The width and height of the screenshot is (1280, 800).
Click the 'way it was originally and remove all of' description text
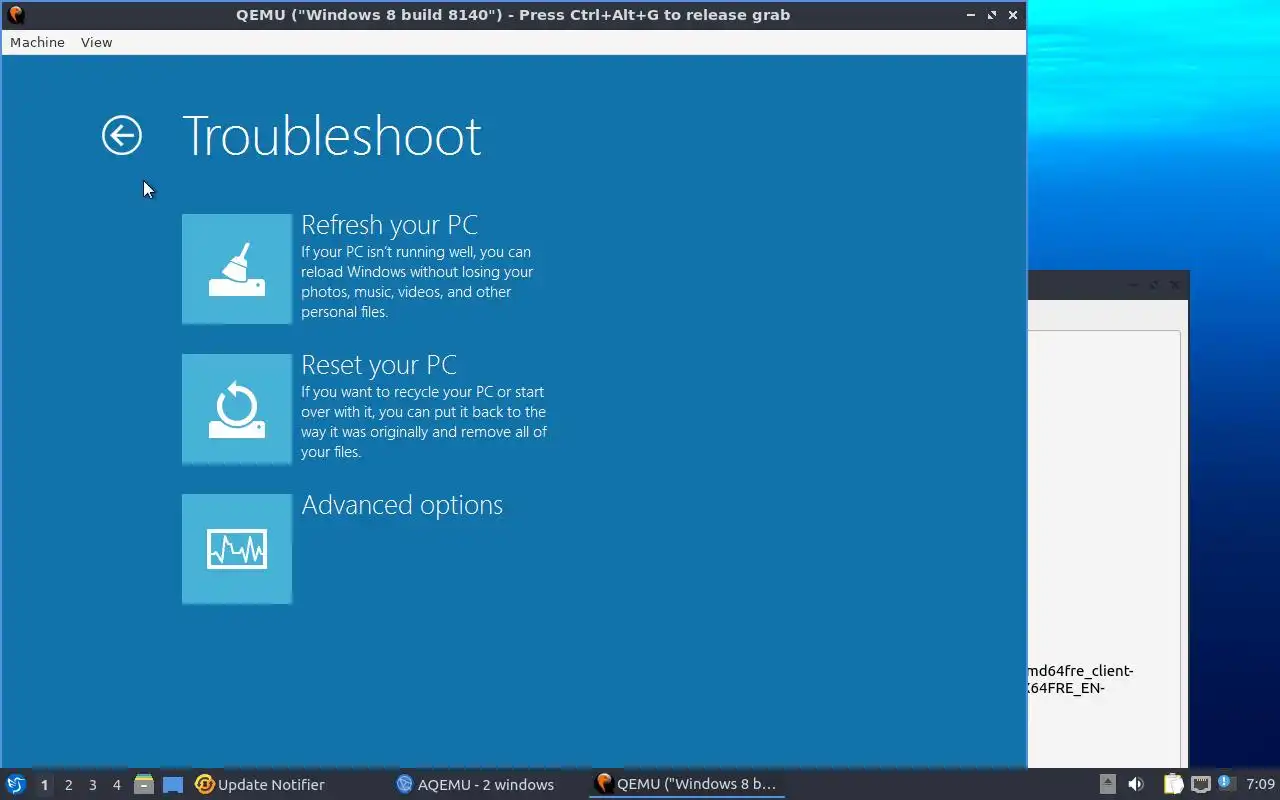point(424,432)
